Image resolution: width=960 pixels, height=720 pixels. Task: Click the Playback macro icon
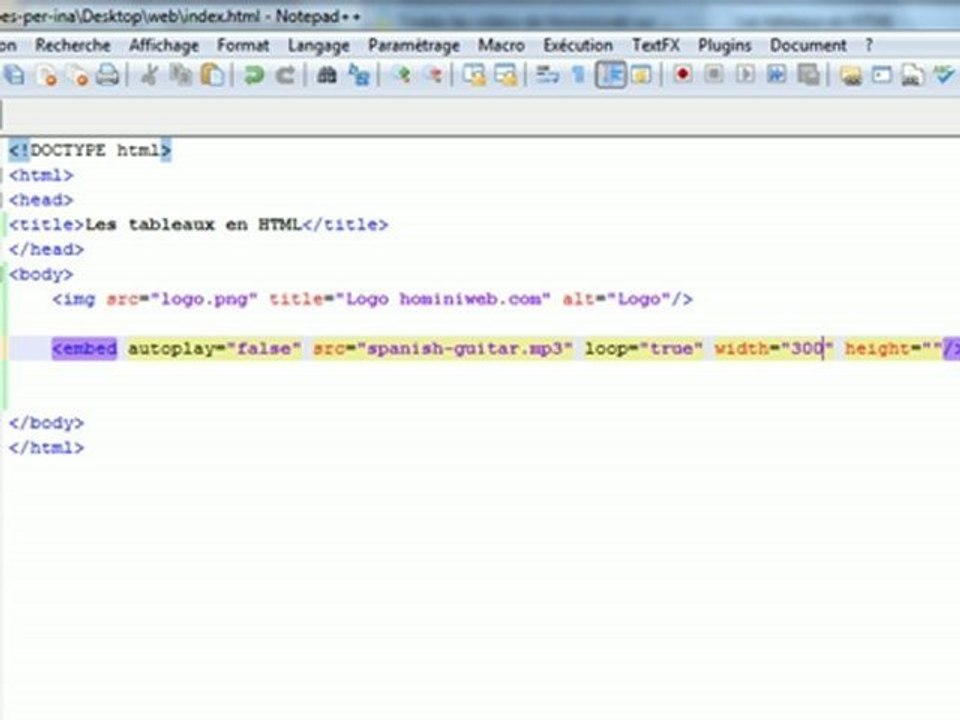(x=745, y=75)
